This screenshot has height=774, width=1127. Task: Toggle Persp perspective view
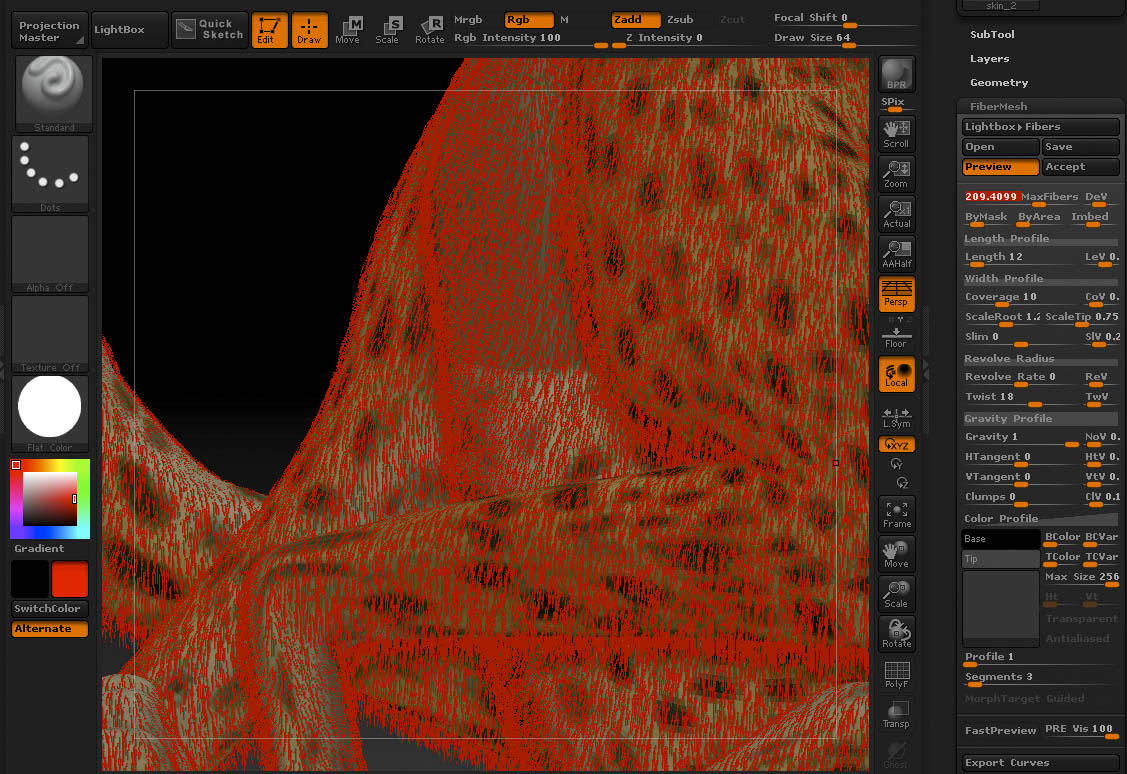tap(896, 293)
